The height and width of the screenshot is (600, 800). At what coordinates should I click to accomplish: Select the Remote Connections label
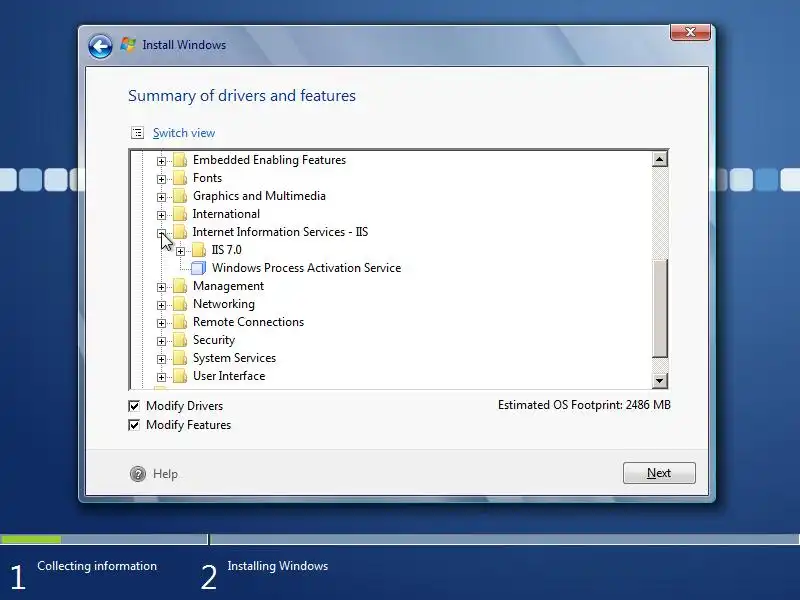tap(248, 322)
